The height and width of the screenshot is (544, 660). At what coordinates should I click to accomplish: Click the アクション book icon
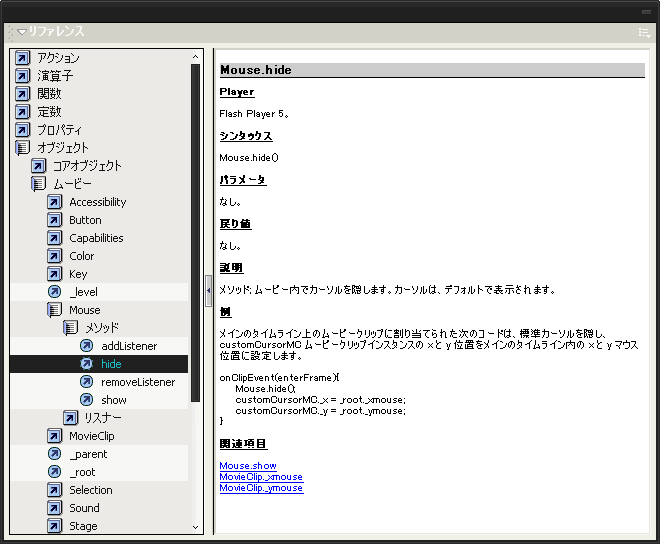coord(22,58)
